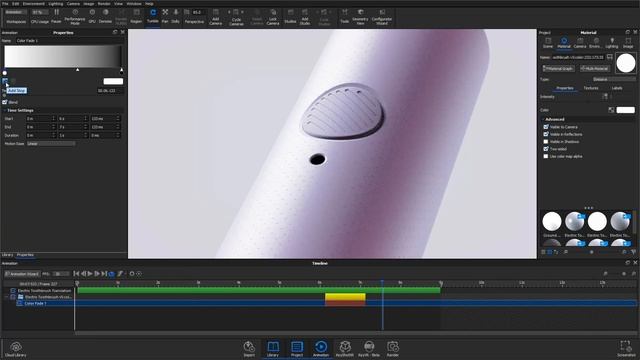The image size is (640, 360).
Task: Open the Workspaces dropdown
Action: point(16,12)
